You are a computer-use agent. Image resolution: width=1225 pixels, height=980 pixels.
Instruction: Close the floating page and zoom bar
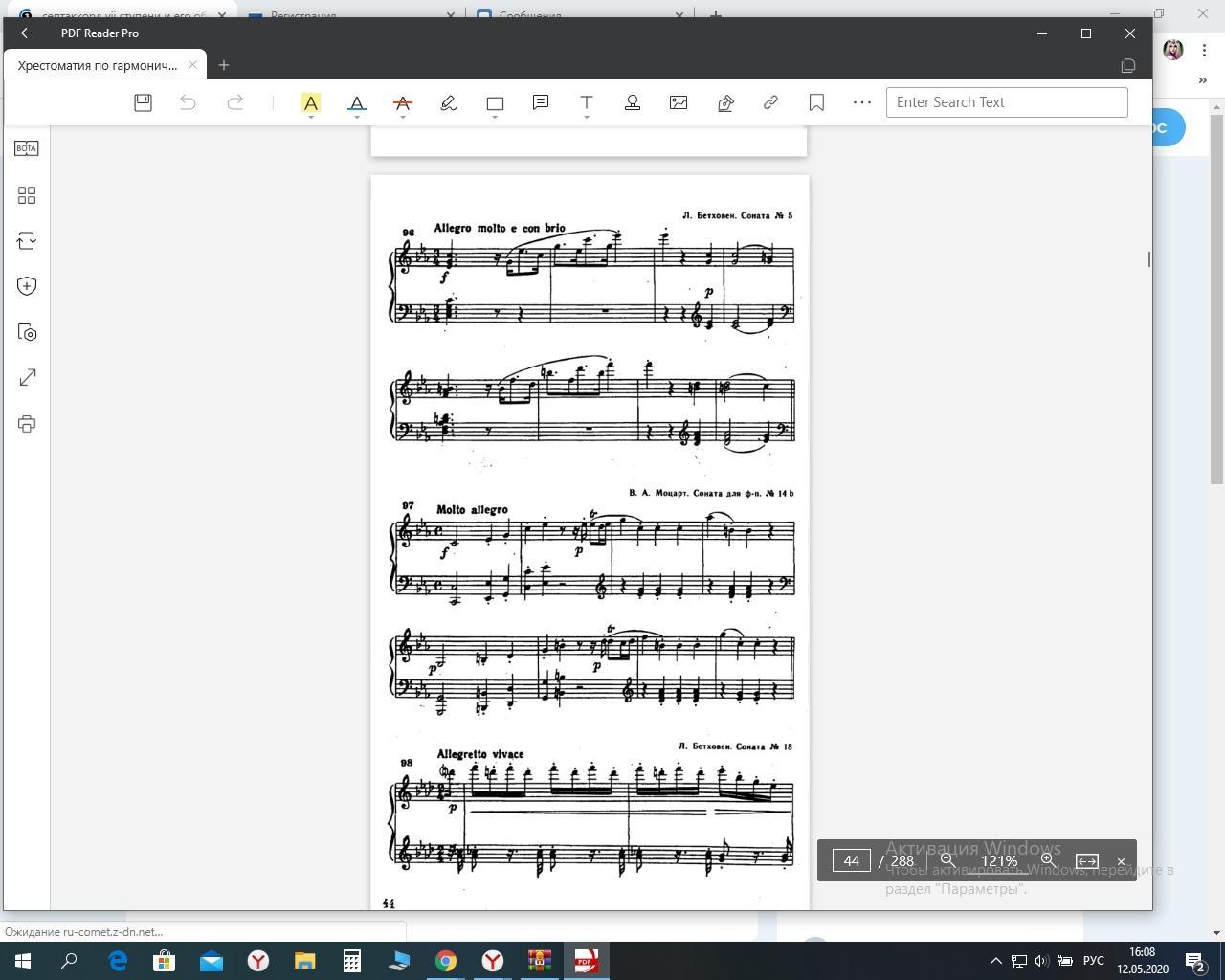[x=1122, y=861]
